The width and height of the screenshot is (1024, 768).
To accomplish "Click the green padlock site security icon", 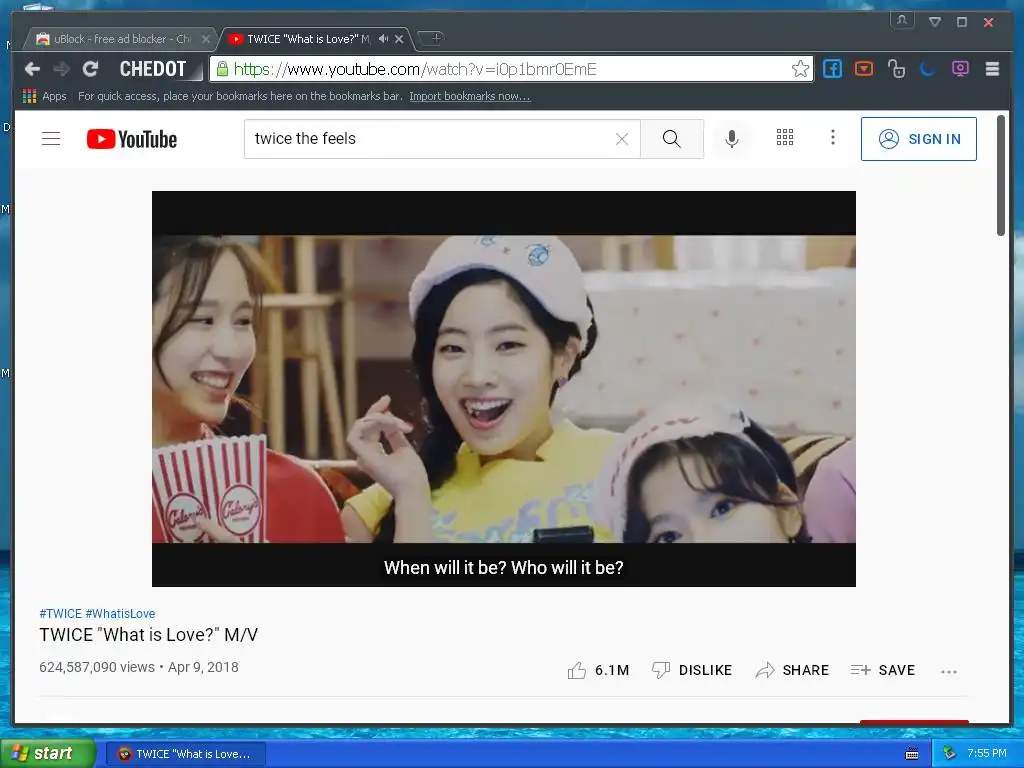I will [x=222, y=69].
